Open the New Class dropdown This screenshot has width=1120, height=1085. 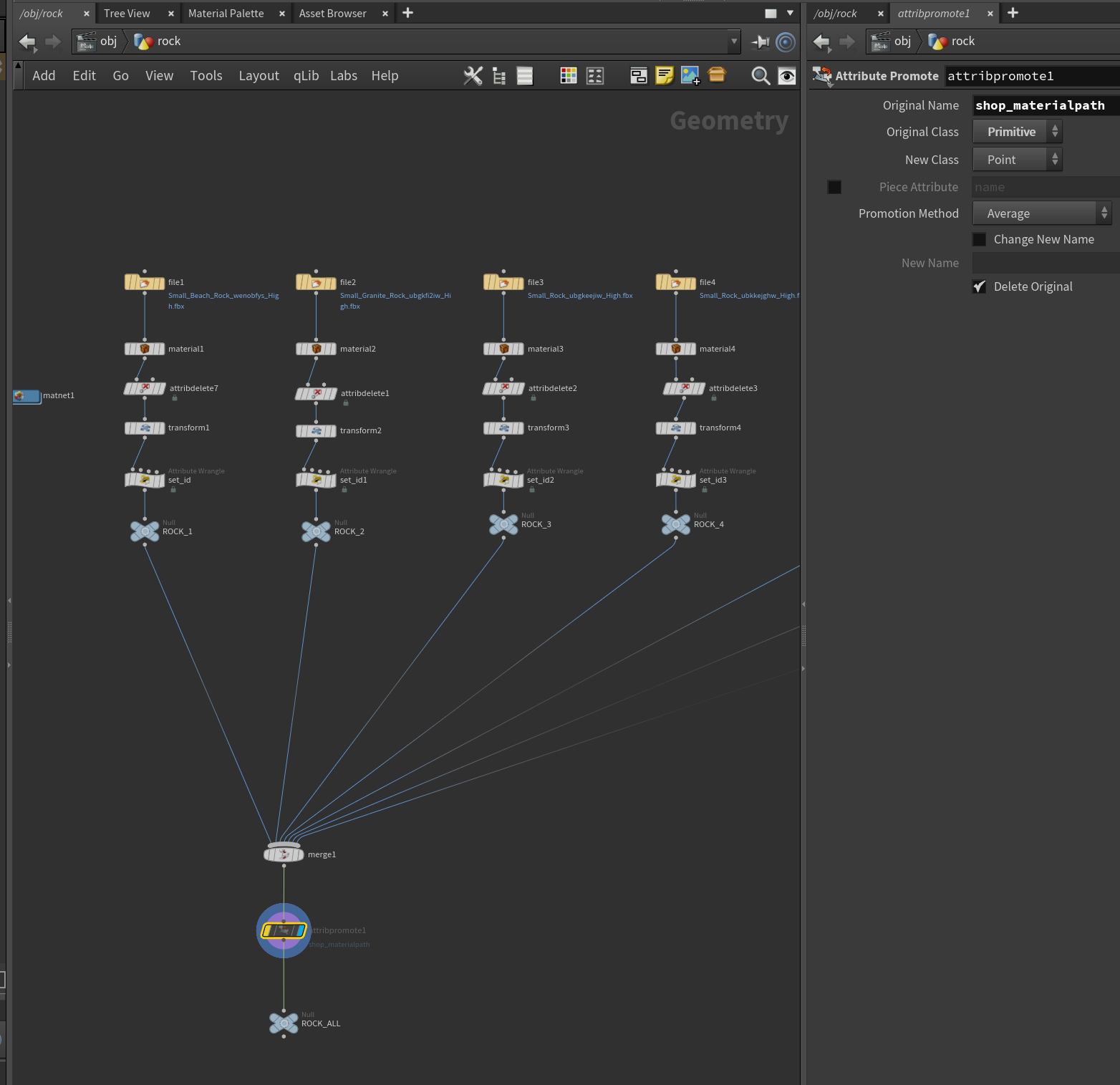pos(1017,160)
